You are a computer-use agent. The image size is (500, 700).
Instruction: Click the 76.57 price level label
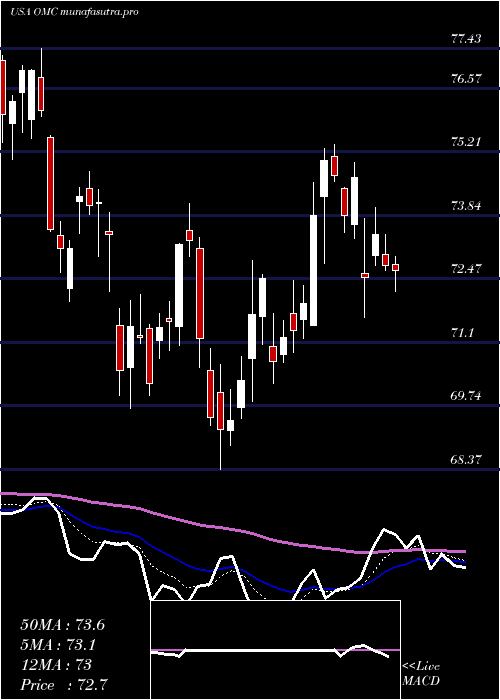click(466, 79)
